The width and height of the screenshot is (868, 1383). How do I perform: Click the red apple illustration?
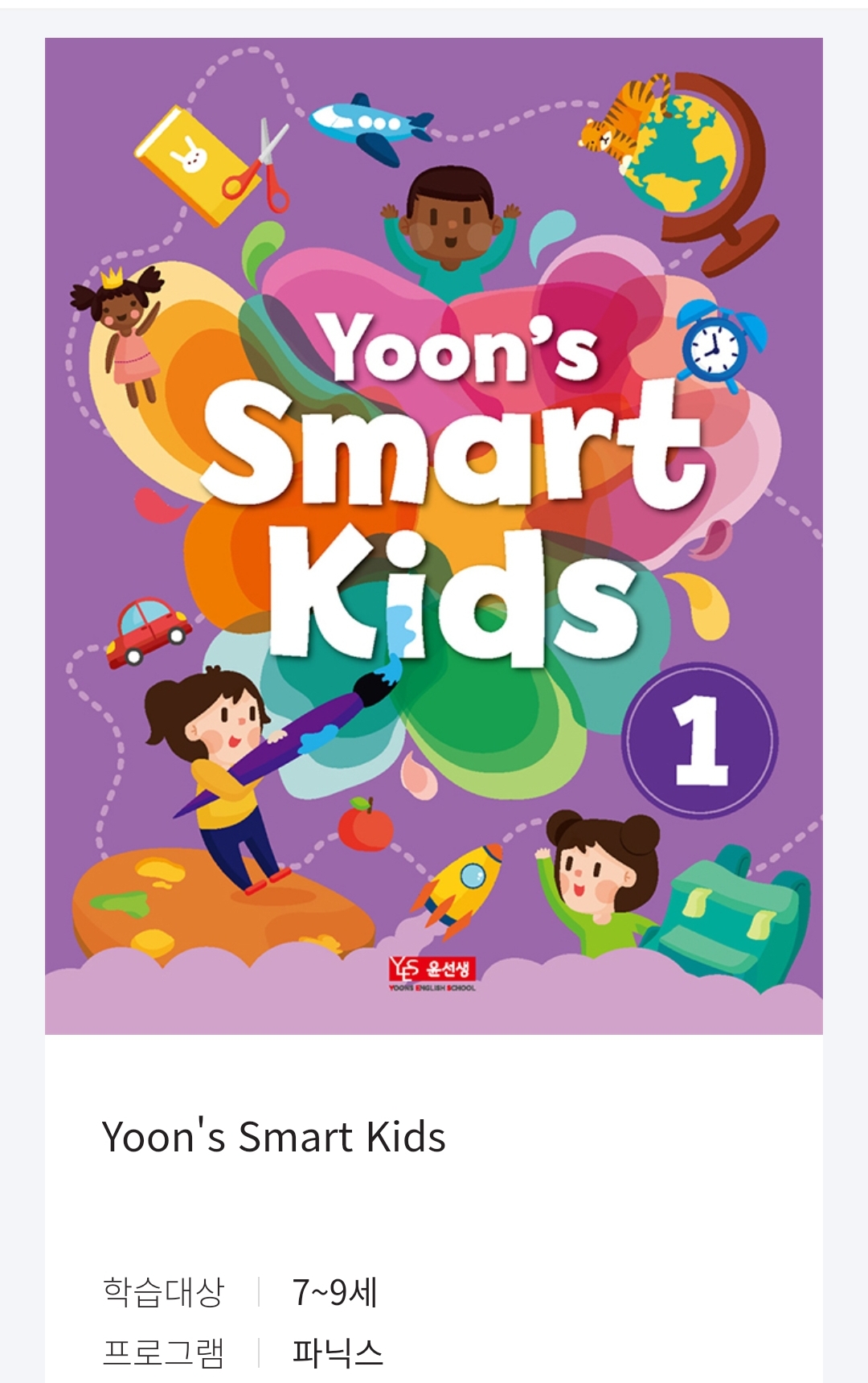pyautogui.click(x=366, y=824)
